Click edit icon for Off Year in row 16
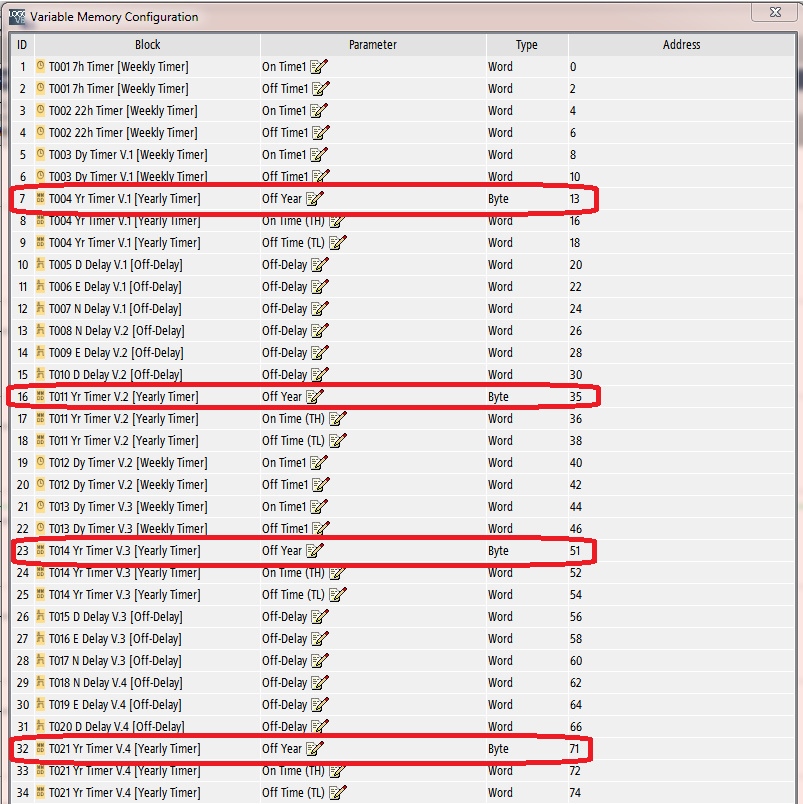Image resolution: width=803 pixels, height=804 pixels. click(x=315, y=396)
